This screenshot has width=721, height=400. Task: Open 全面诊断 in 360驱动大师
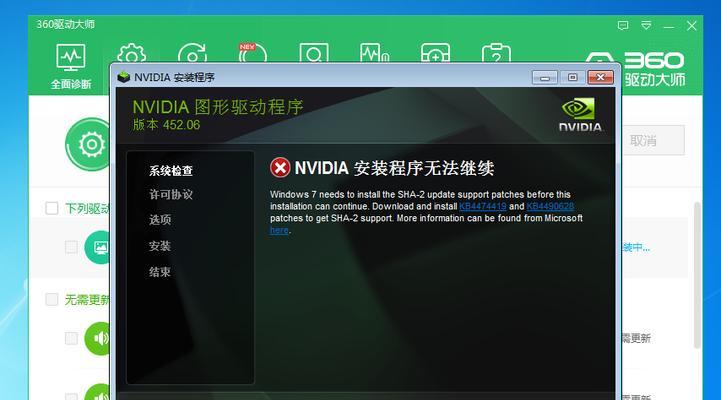[70, 67]
